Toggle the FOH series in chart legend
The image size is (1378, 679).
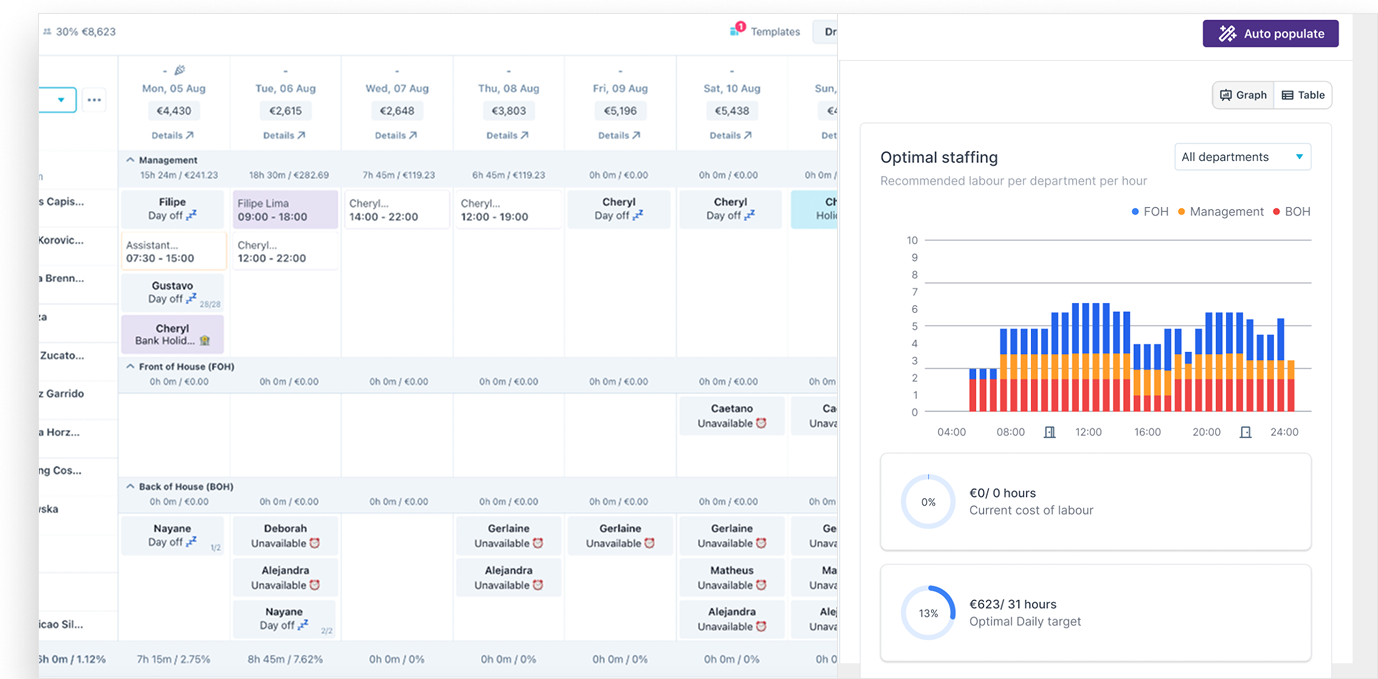[1149, 212]
